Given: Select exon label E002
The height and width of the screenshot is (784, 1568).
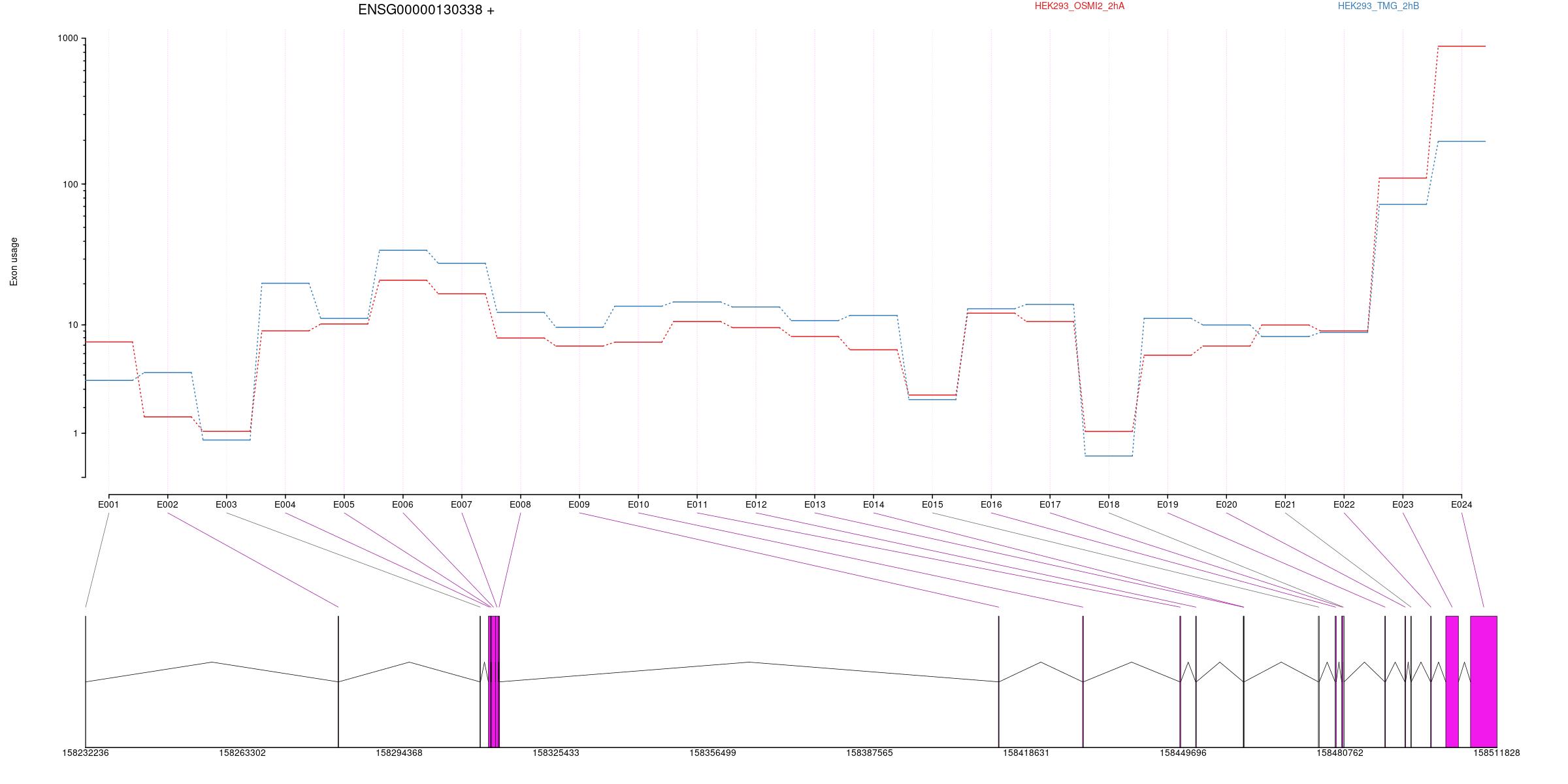Looking at the screenshot, I should [x=167, y=504].
